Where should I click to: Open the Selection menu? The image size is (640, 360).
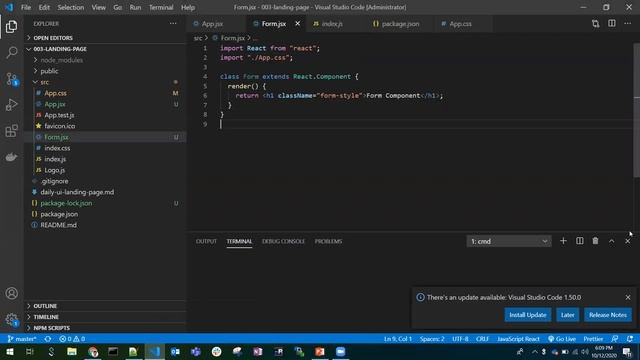tap(71, 7)
